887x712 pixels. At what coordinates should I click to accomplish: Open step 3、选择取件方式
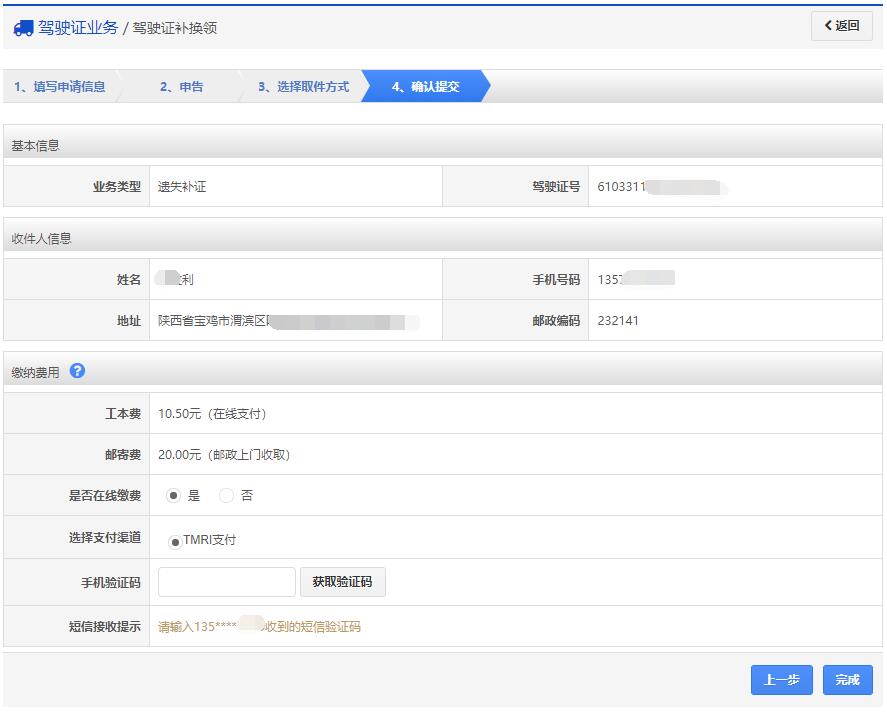[303, 87]
